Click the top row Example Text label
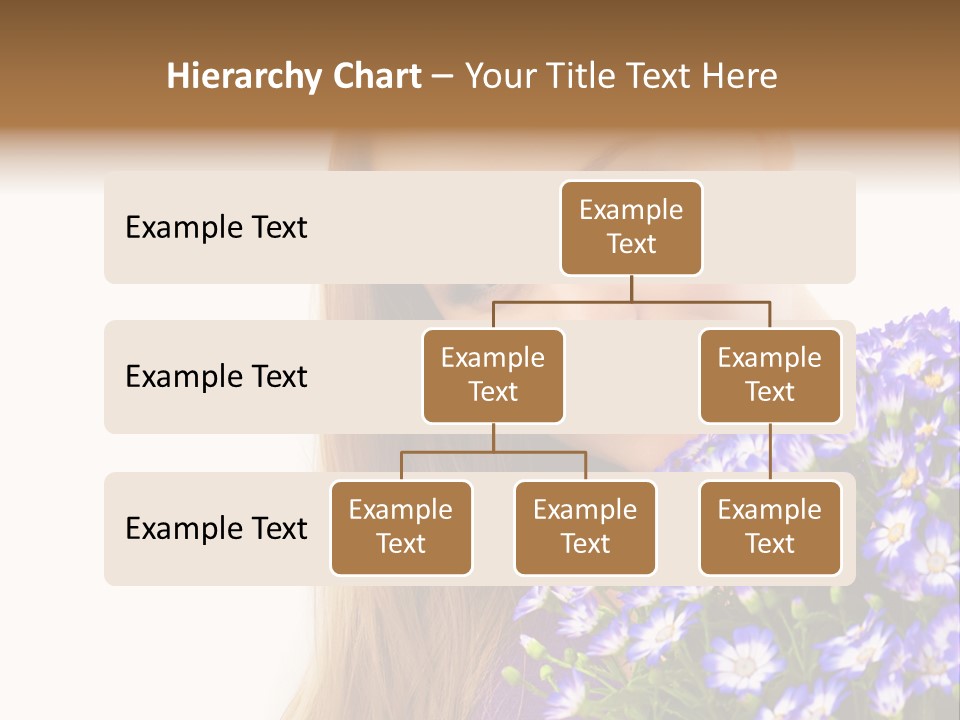Viewport: 960px width, 720px height. [x=215, y=228]
